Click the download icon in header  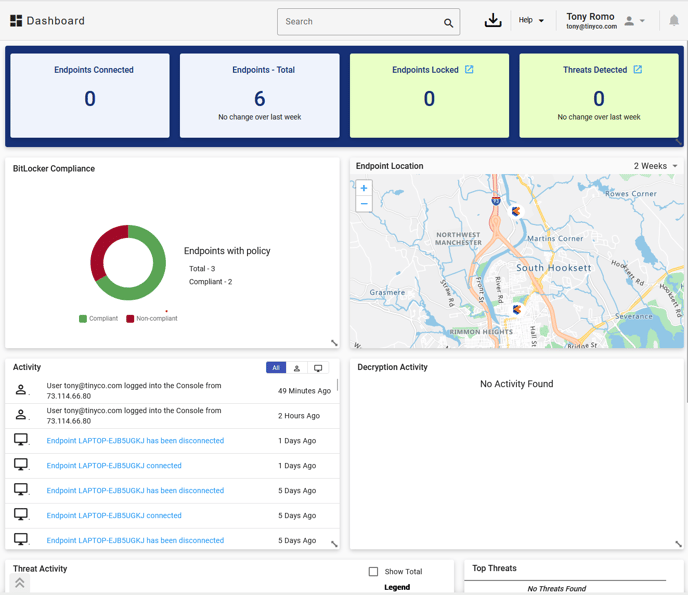click(493, 21)
